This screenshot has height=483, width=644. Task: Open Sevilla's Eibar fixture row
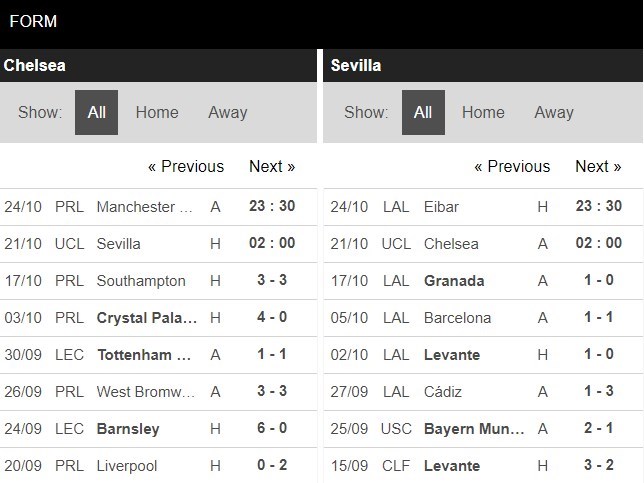coord(483,207)
